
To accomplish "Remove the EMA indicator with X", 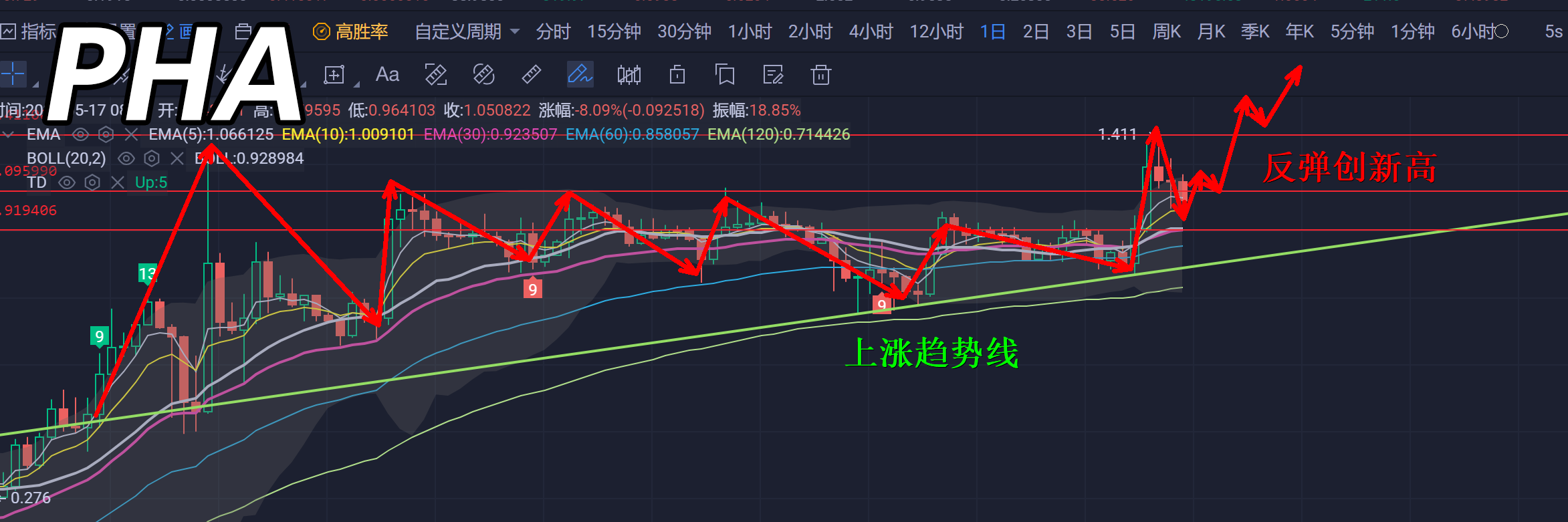I will (131, 135).
